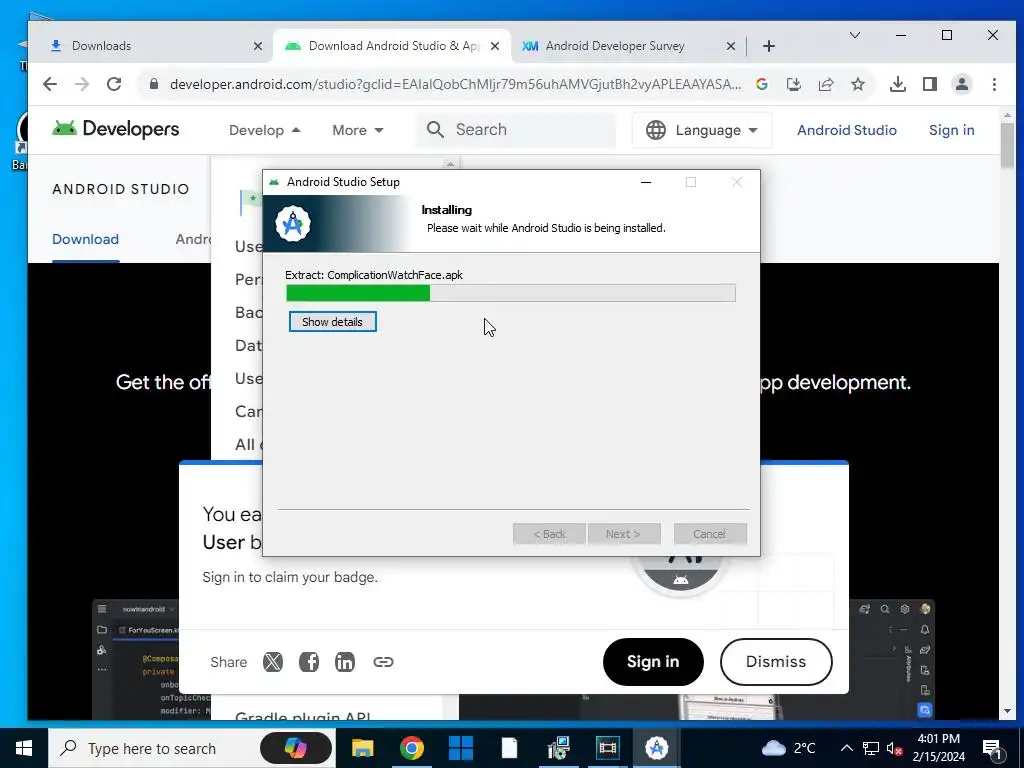1024x768 pixels.
Task: Share badge on Facebook
Action: coord(309,662)
